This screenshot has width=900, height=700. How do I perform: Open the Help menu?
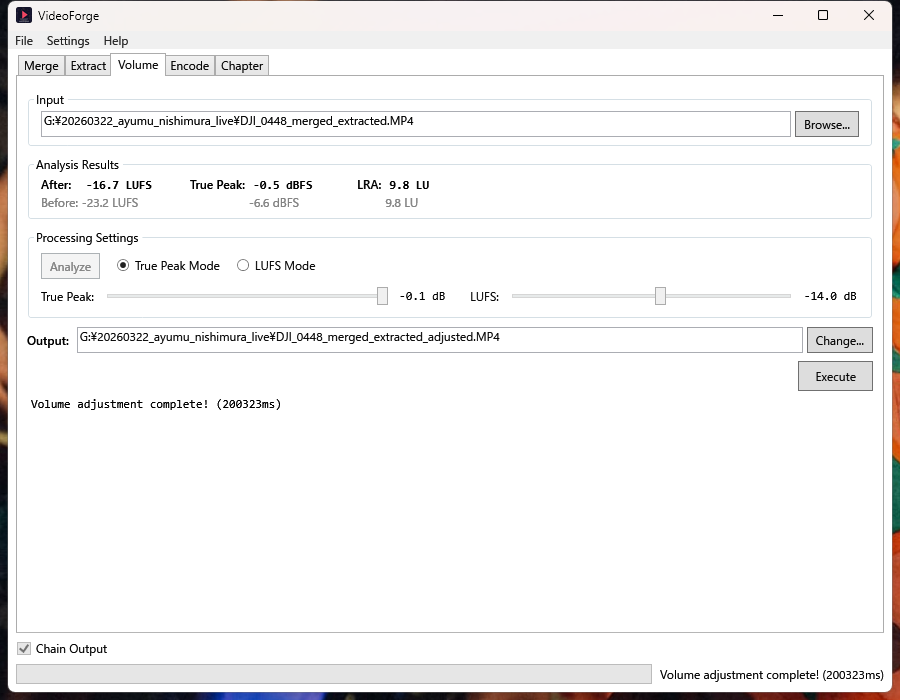tap(116, 41)
